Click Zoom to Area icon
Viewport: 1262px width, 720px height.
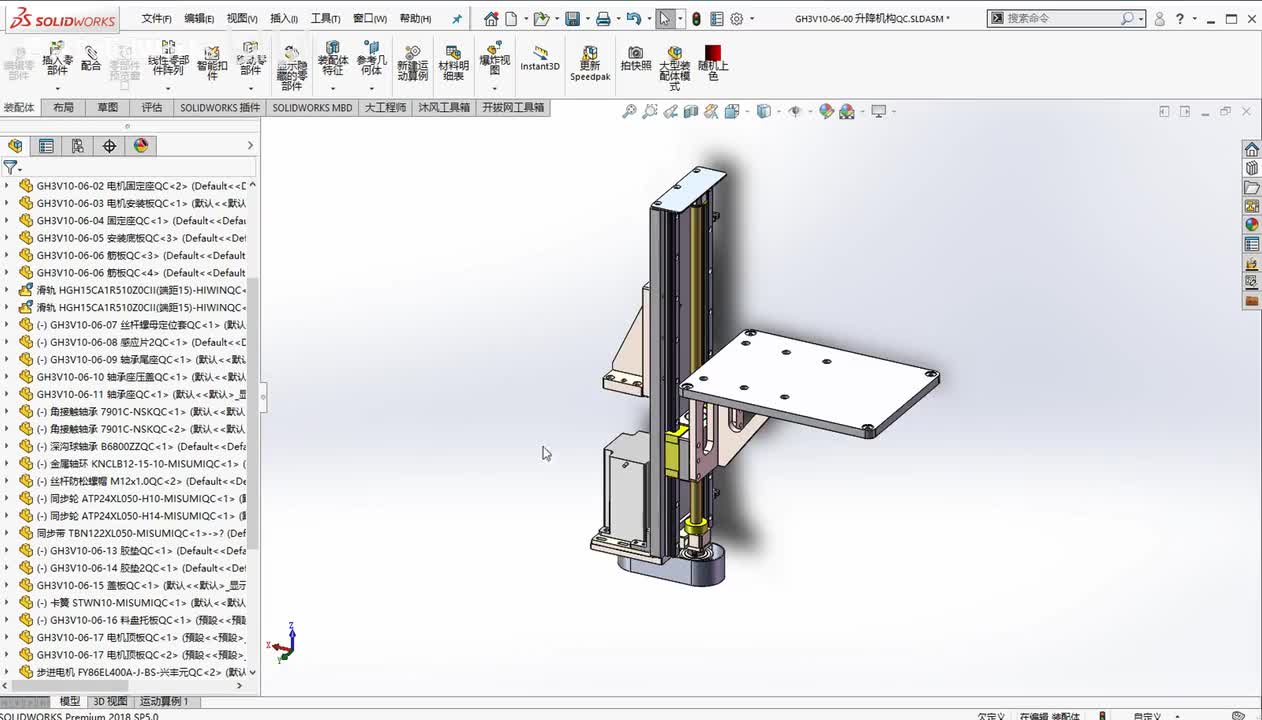650,112
